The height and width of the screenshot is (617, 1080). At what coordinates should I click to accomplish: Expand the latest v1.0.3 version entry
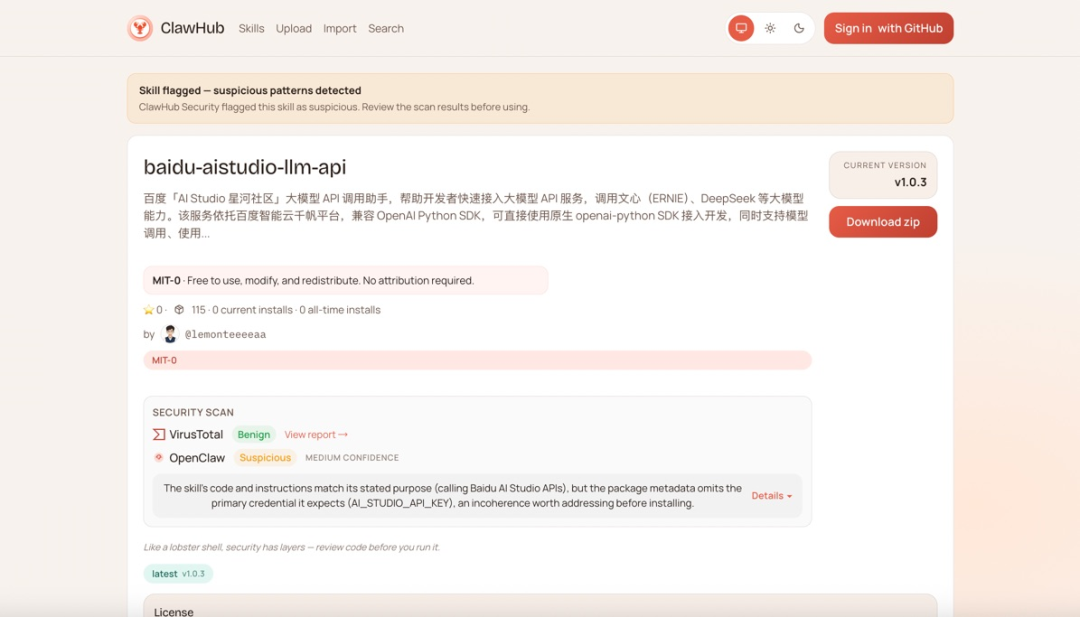(178, 573)
